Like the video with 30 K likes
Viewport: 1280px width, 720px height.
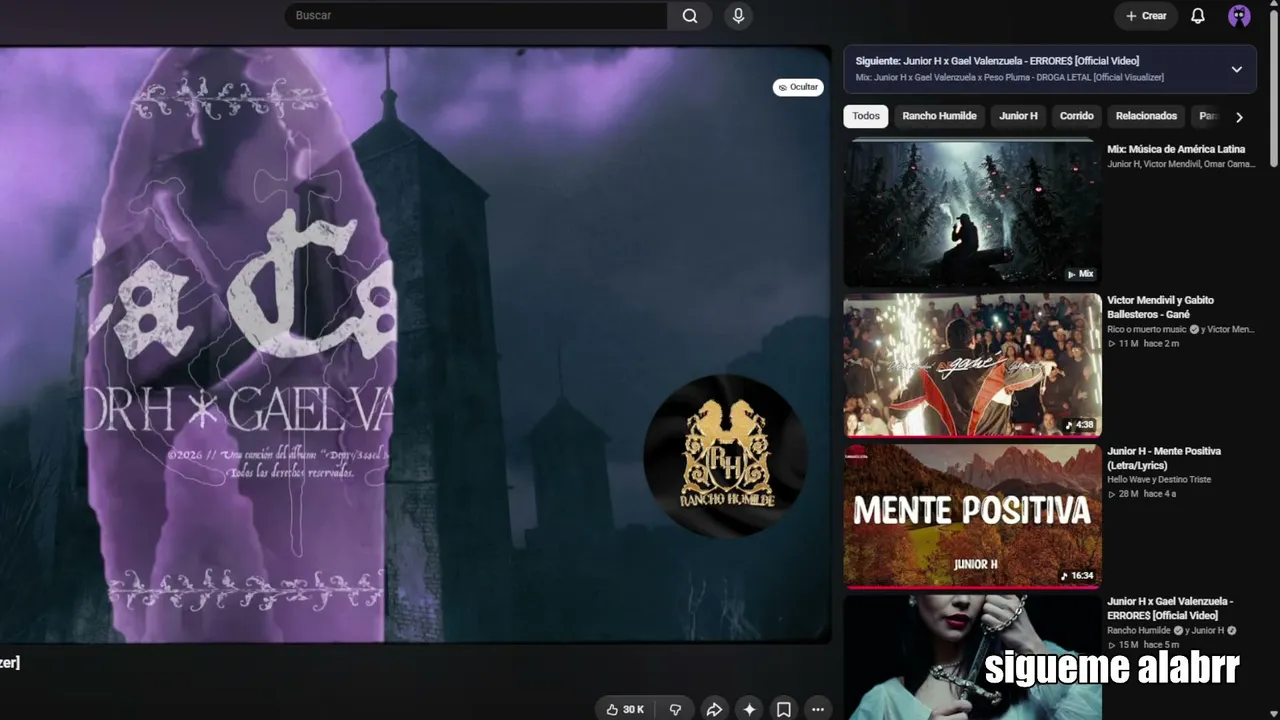click(x=624, y=709)
